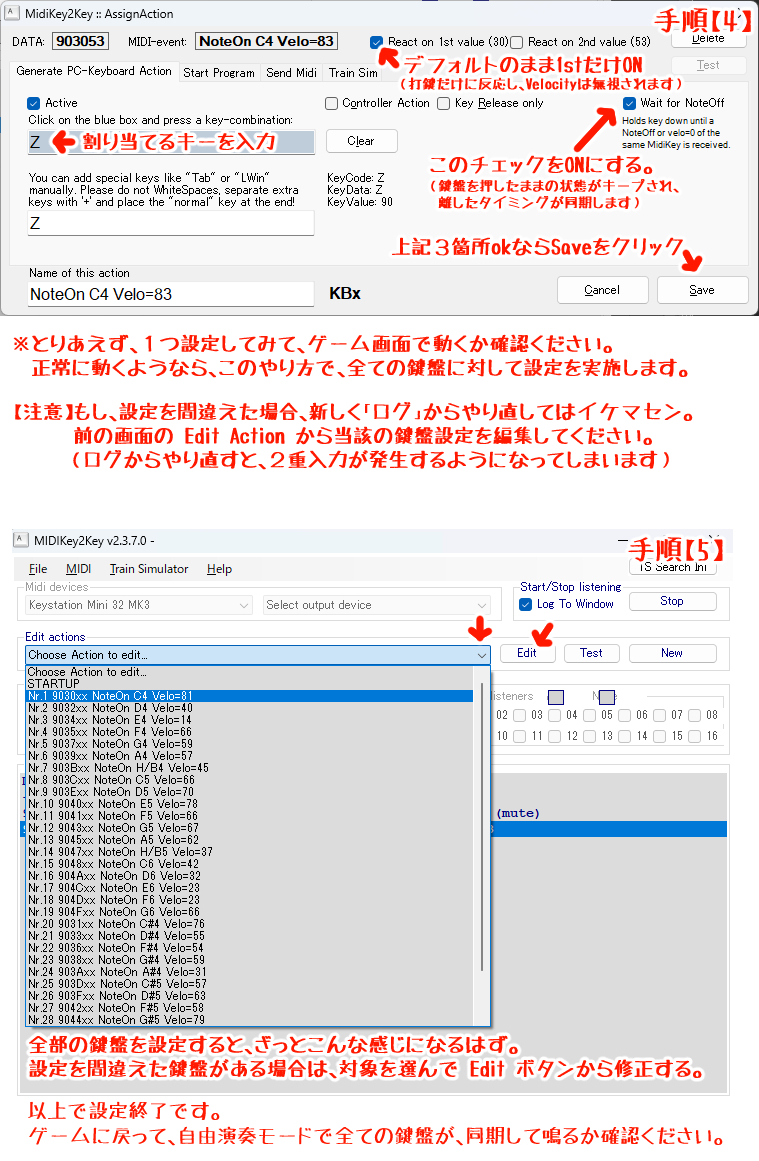Select Nr.5 9037xx NoteOn G4 Velo=59

pyautogui.click(x=250, y=744)
